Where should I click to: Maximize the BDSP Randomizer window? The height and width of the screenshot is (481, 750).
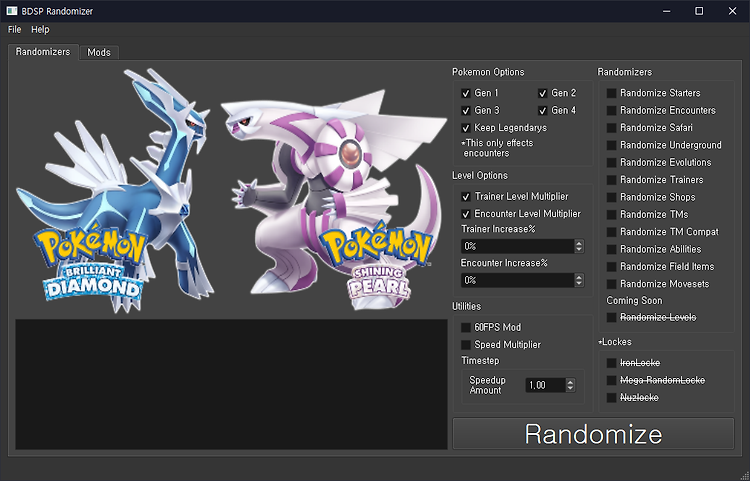pyautogui.click(x=699, y=11)
